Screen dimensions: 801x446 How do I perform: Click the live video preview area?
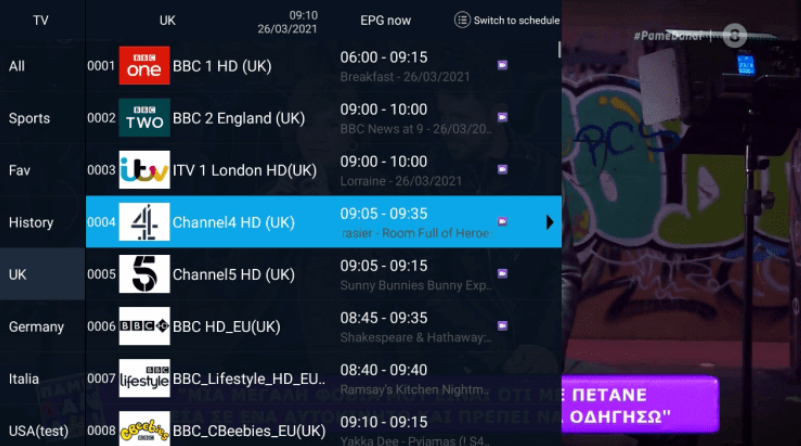pyautogui.click(x=681, y=223)
